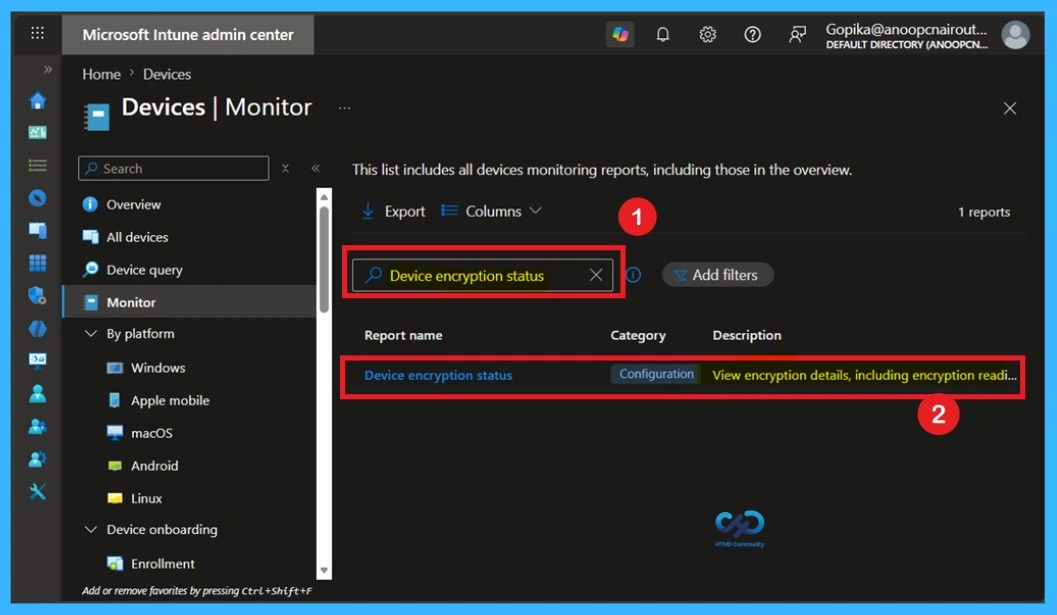The height and width of the screenshot is (615, 1057).
Task: Open the Columns dropdown
Action: [x=491, y=211]
